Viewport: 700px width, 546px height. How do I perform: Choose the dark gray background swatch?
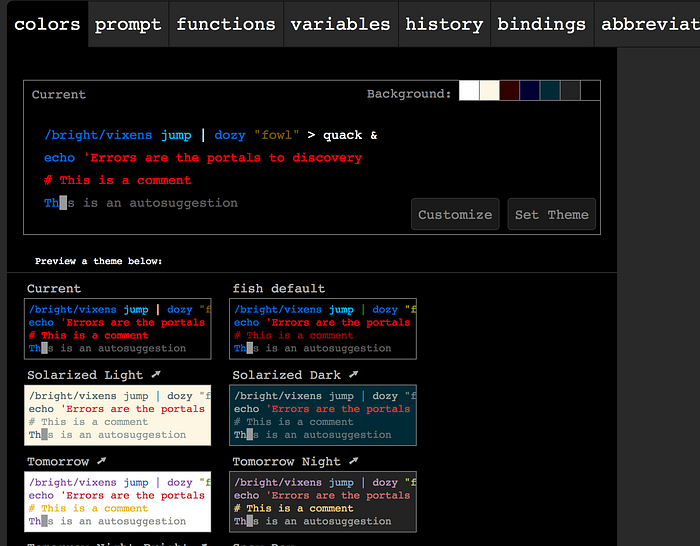click(x=570, y=91)
